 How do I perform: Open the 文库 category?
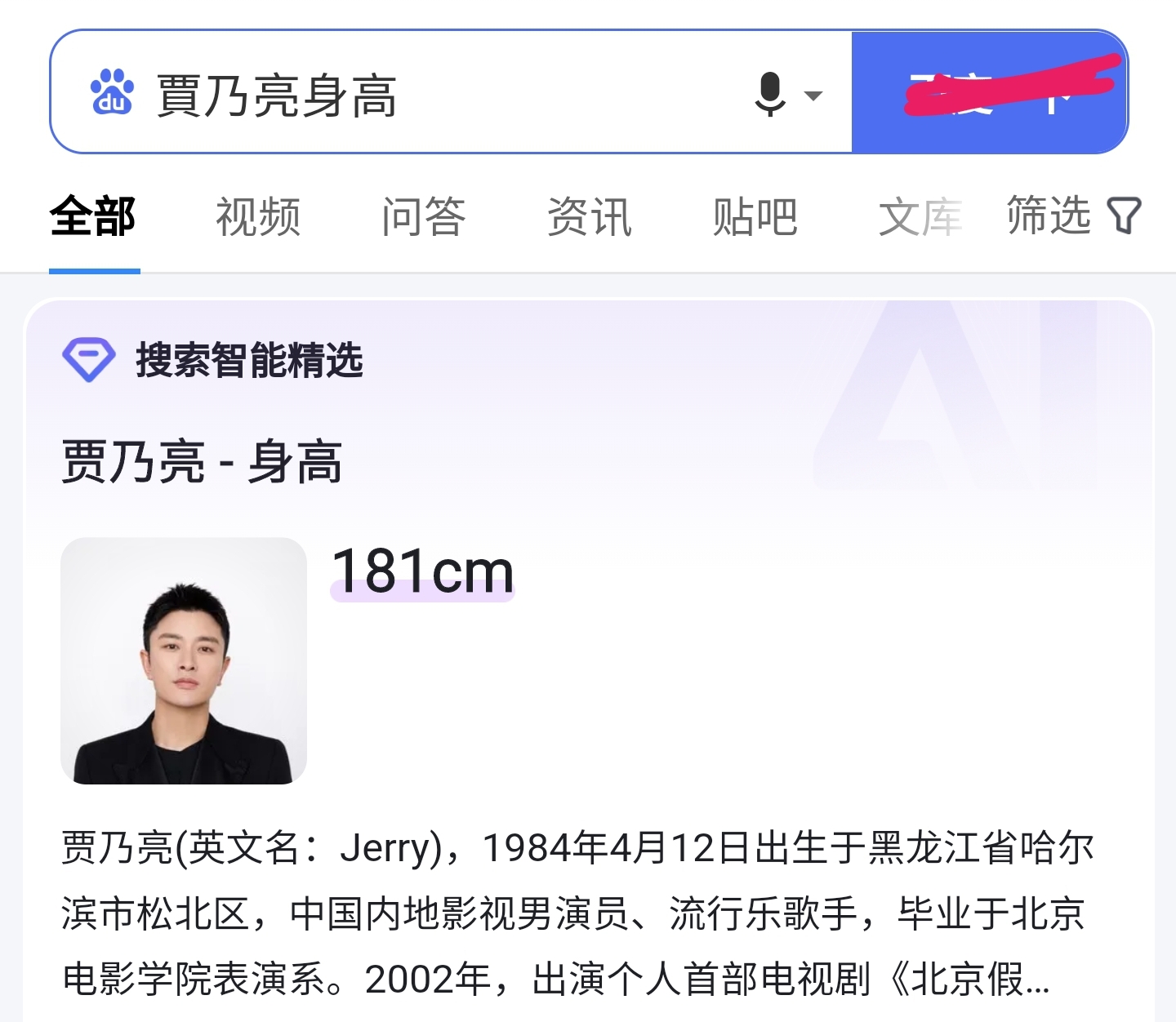point(919,215)
